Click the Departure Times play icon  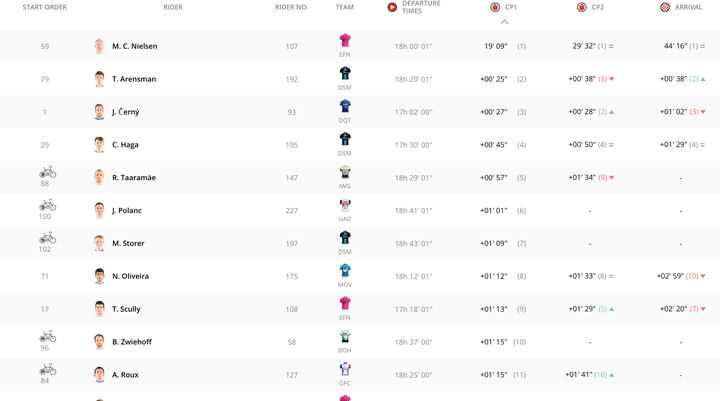click(392, 7)
